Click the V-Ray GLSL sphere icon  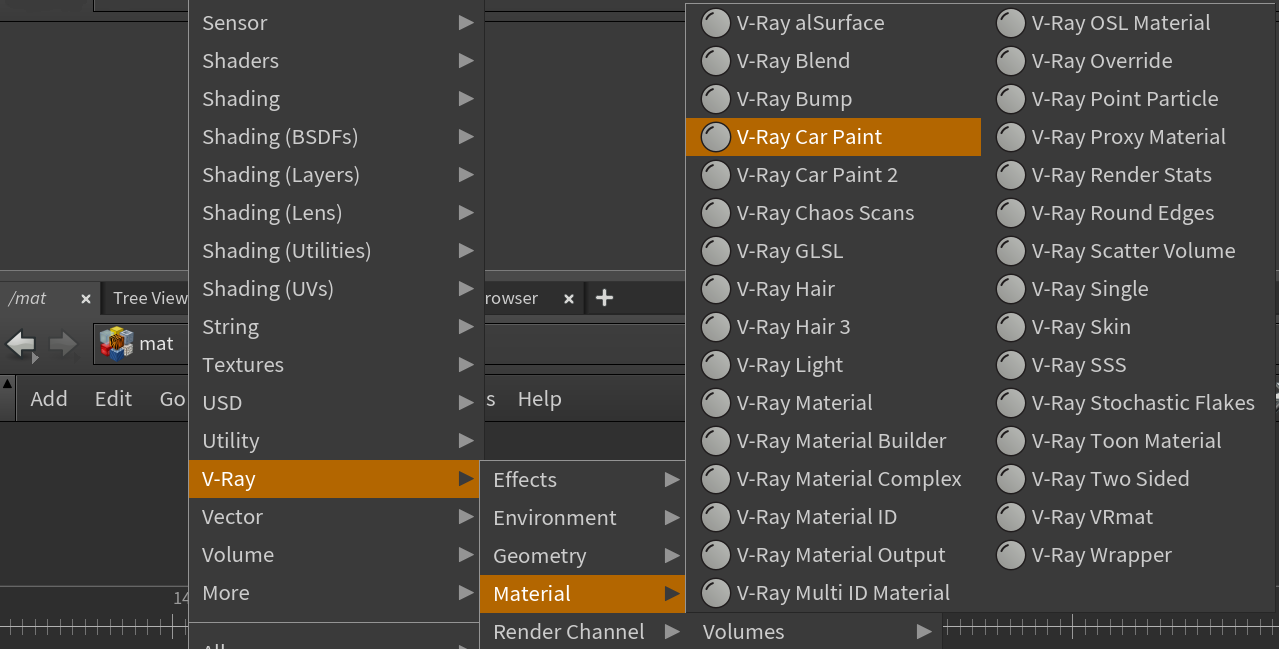715,251
